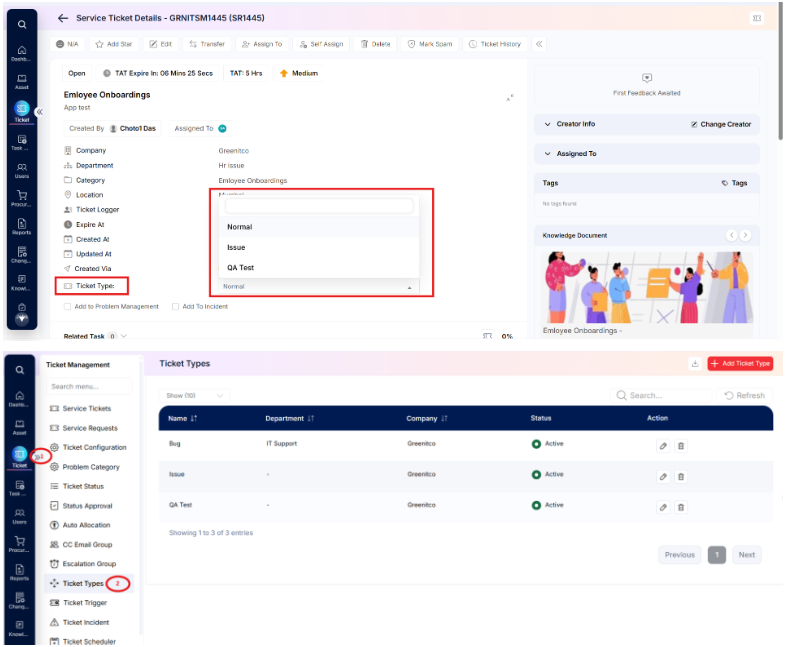The image size is (787, 647).
Task: Choose Issue in ticket type list
Action: click(319, 247)
